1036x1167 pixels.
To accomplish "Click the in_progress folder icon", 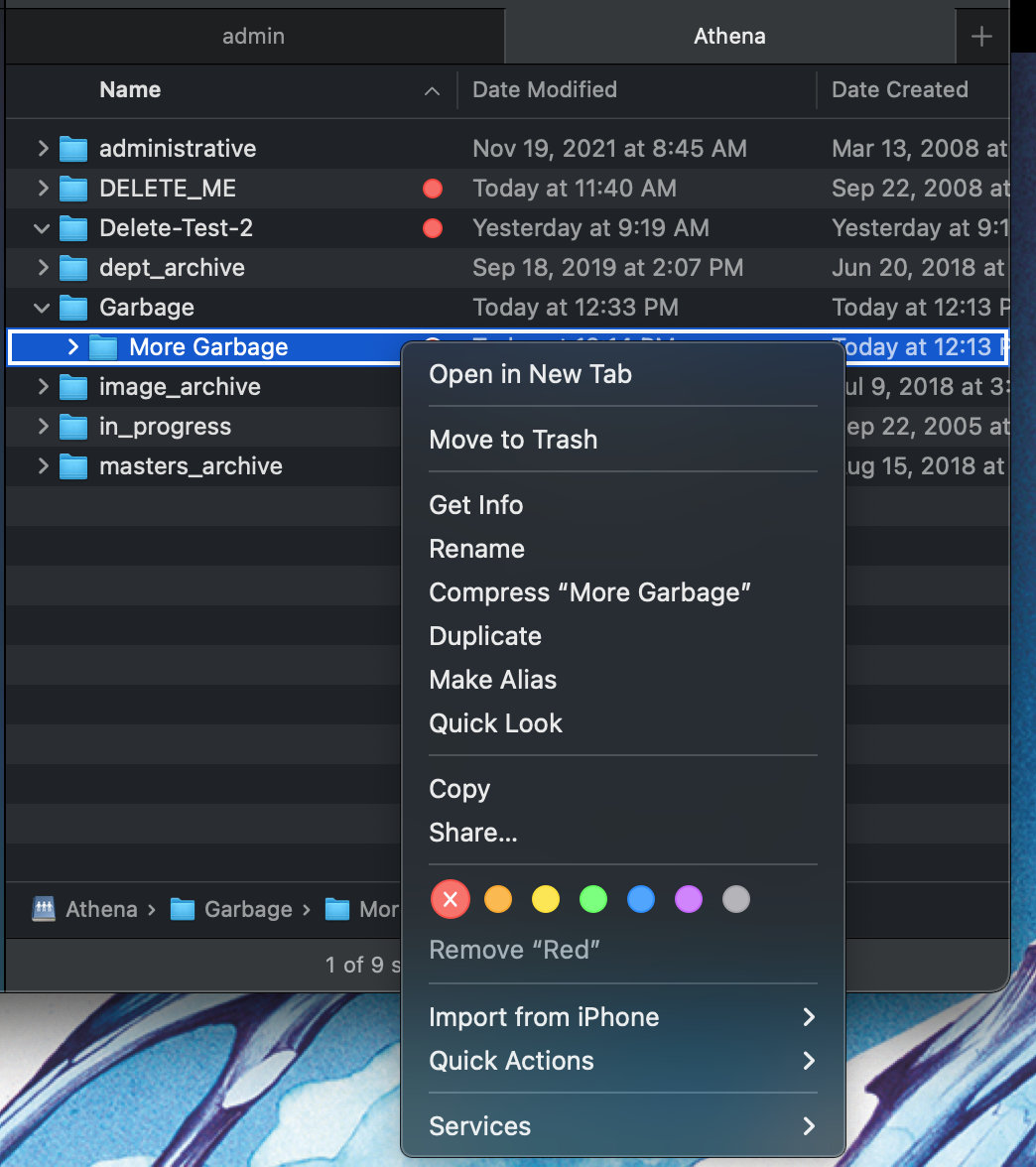I will [x=73, y=427].
